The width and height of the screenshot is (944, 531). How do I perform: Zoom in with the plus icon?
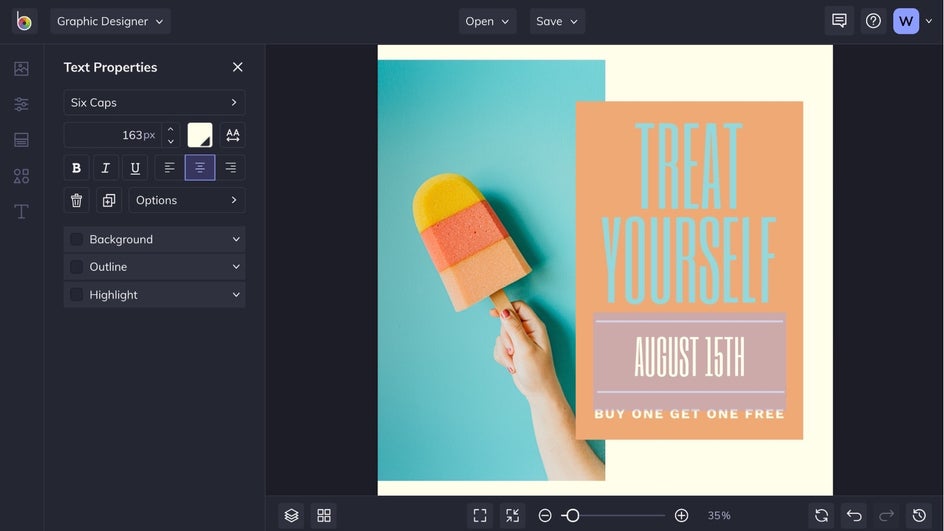[681, 515]
